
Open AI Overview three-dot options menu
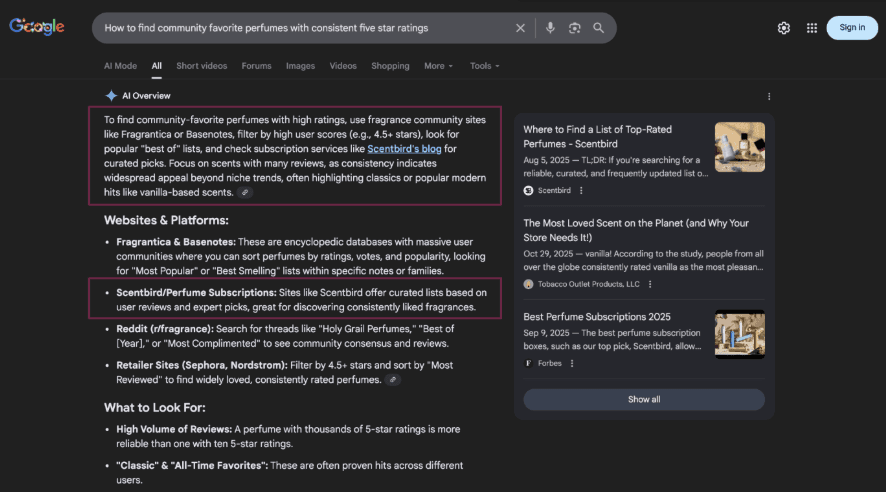tap(769, 97)
